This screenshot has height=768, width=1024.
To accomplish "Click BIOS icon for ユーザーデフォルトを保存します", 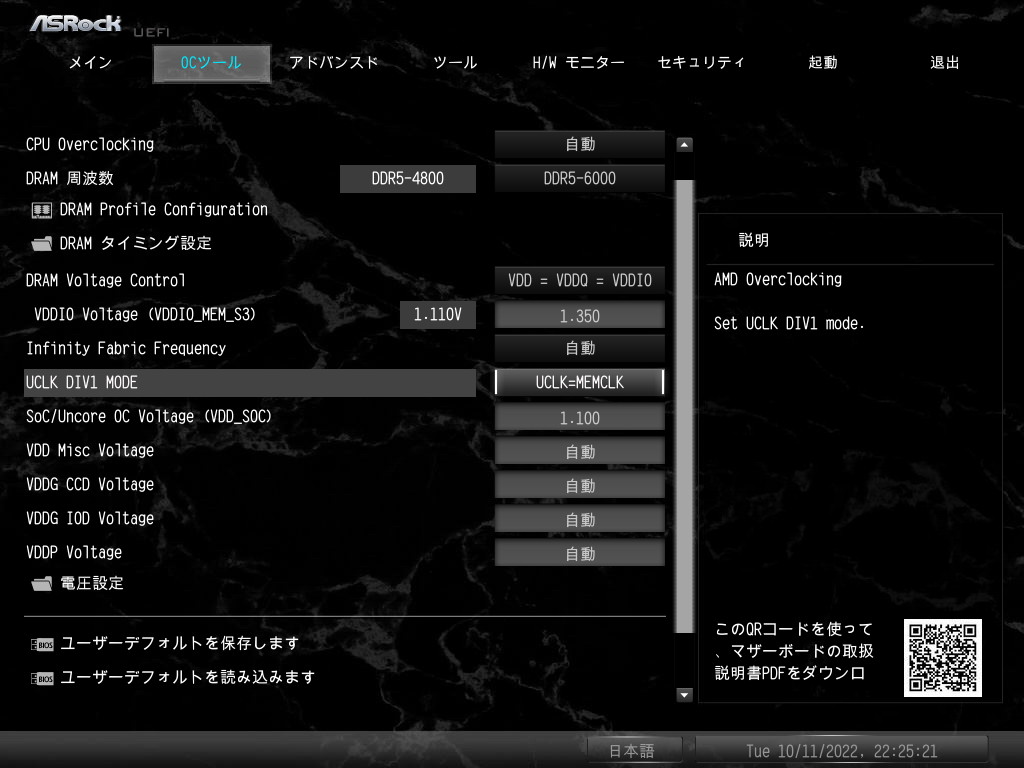I will point(42,645).
